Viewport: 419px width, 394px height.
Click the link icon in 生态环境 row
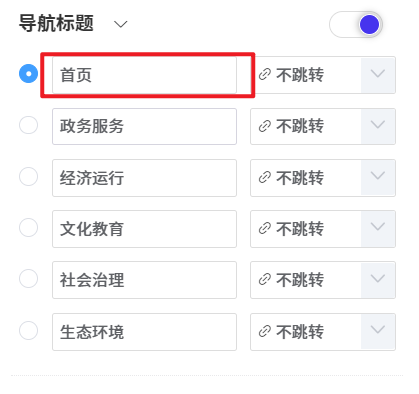[265, 332]
